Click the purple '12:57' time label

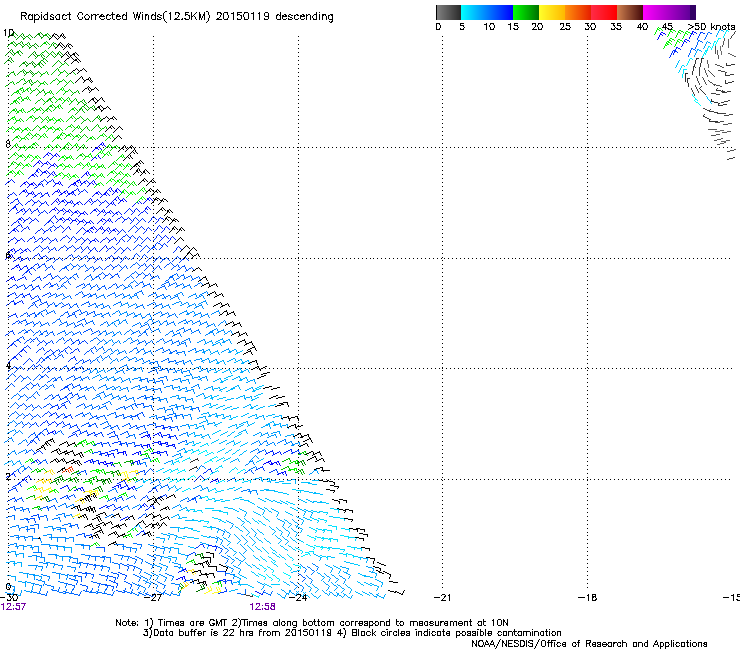tap(13, 607)
